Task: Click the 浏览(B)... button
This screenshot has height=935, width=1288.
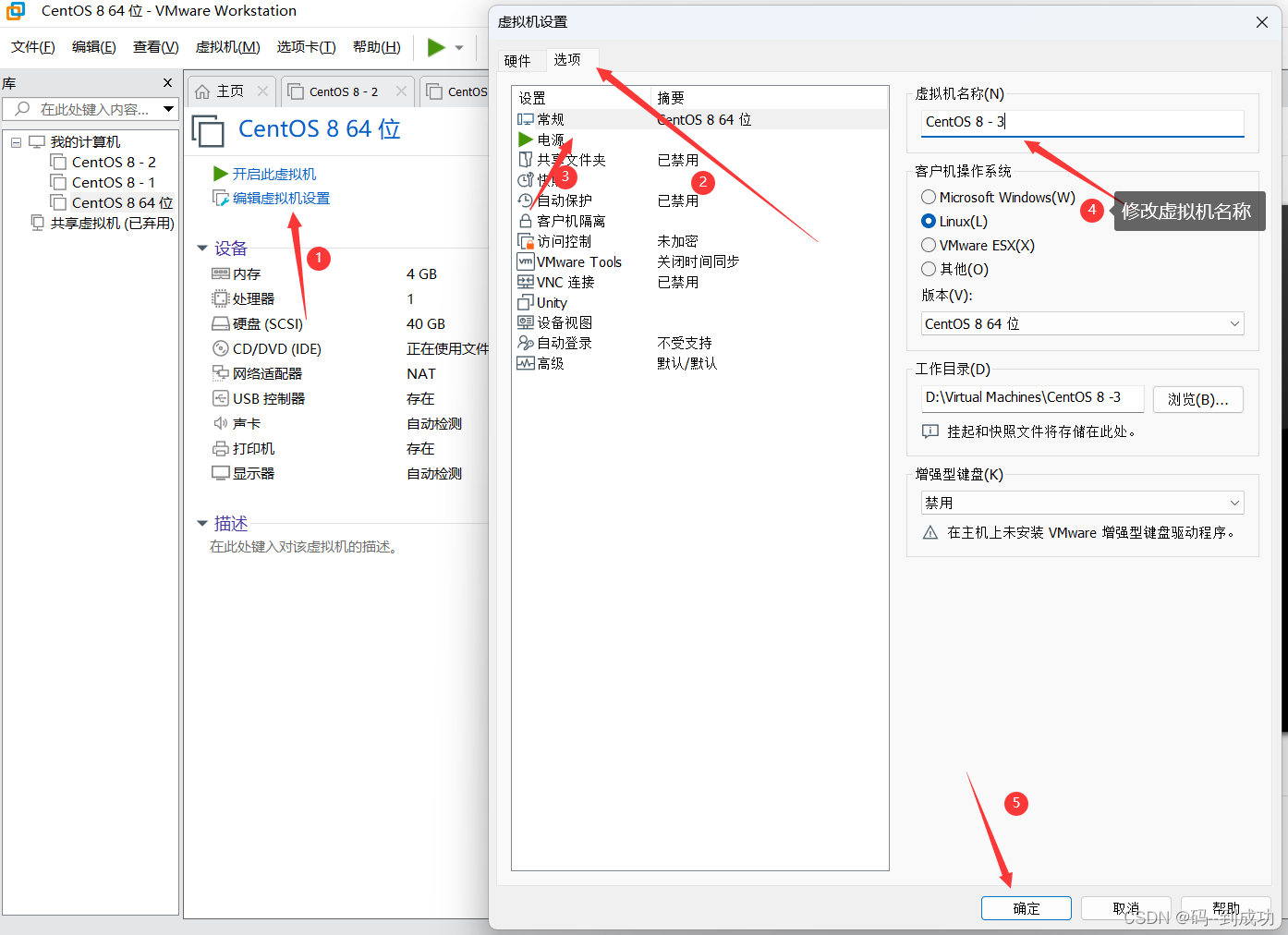Action: 1198,399
